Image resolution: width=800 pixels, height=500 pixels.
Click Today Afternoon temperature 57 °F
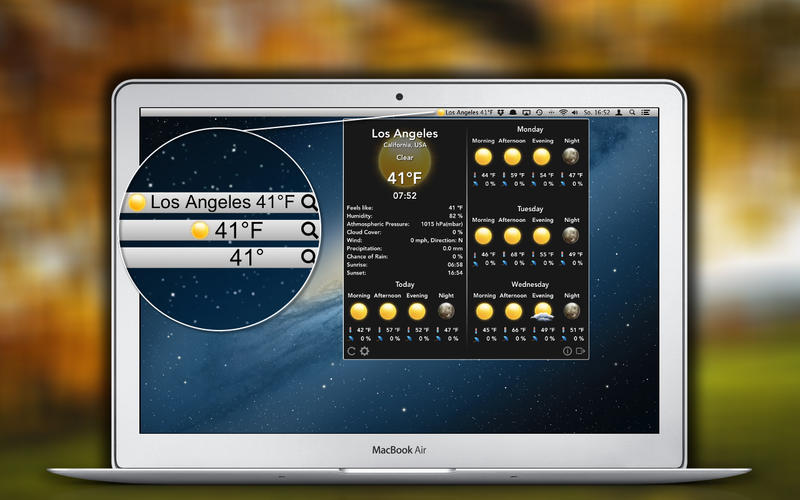tap(393, 331)
